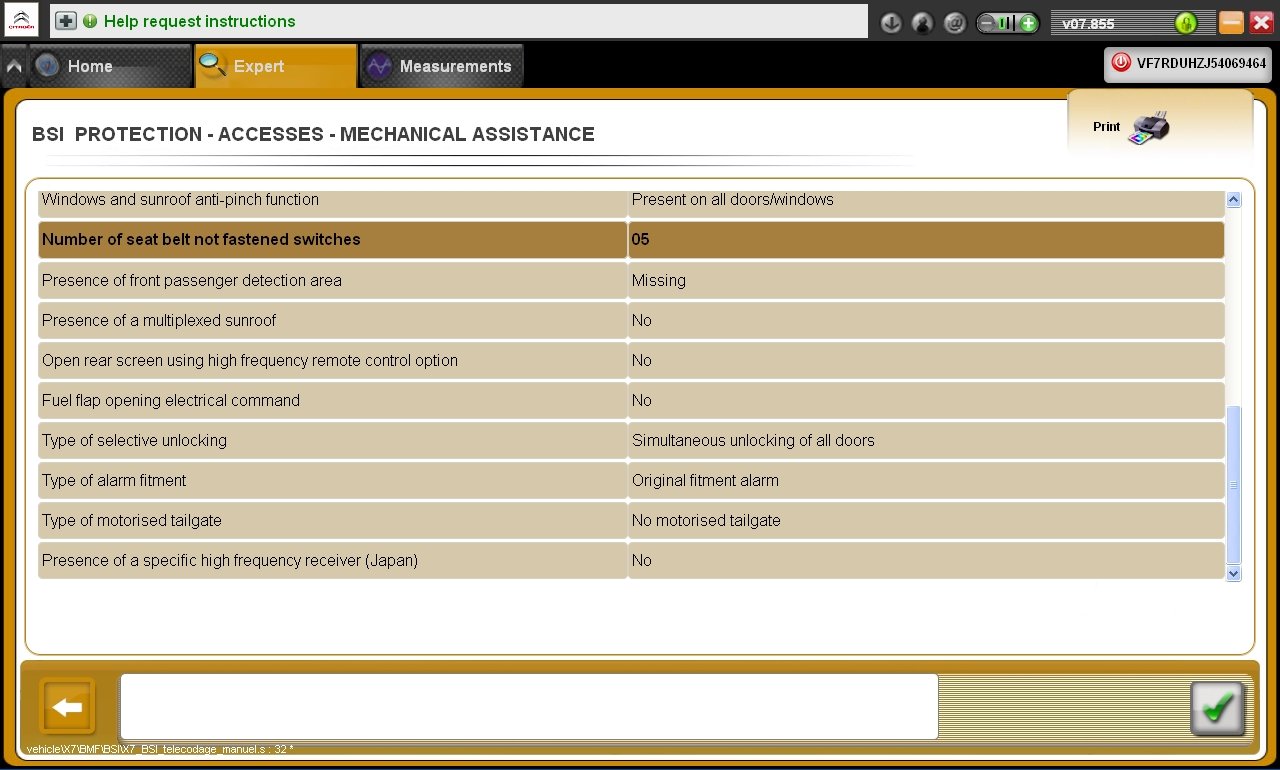
Task: Click the Citroën logo icon
Action: pyautogui.click(x=21, y=21)
